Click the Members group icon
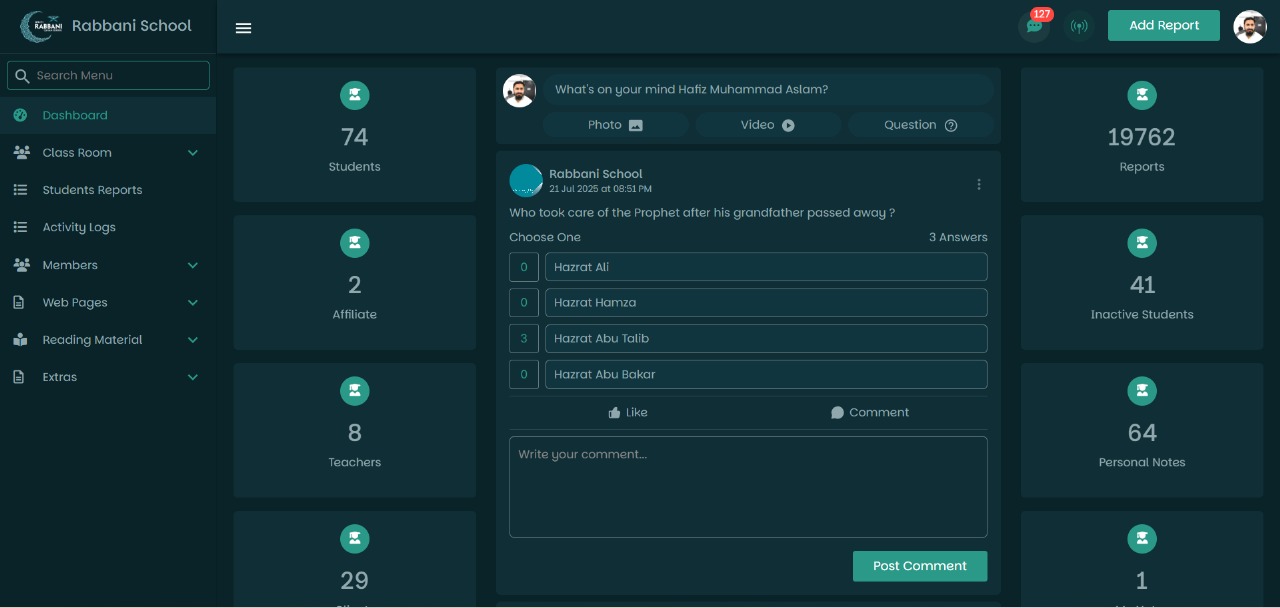This screenshot has height=608, width=1280. 21,265
